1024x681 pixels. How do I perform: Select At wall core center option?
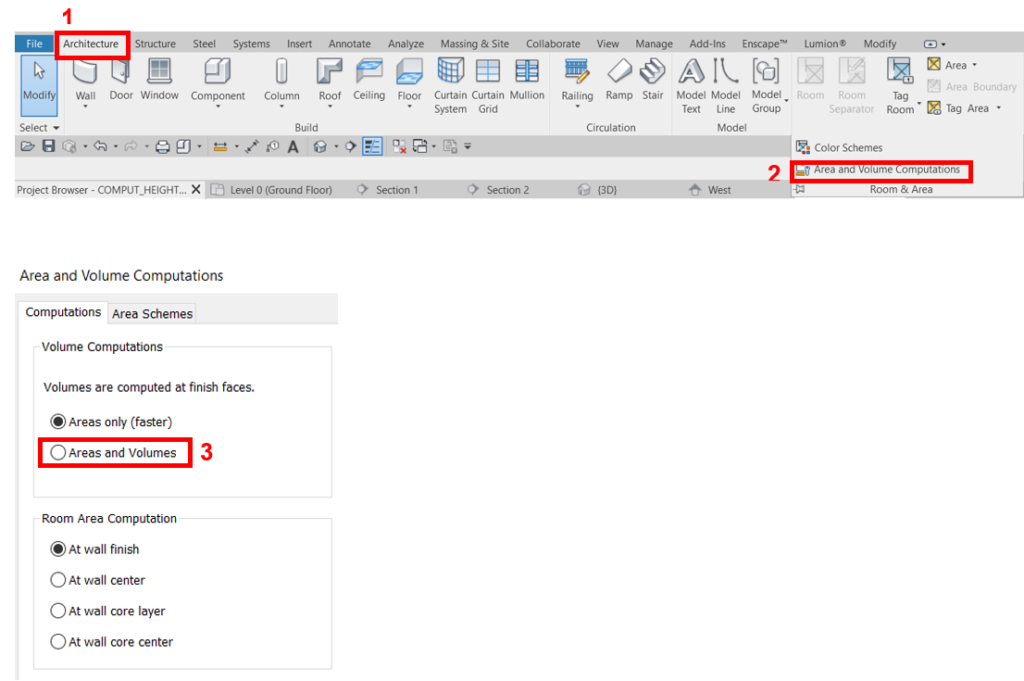tap(112, 642)
